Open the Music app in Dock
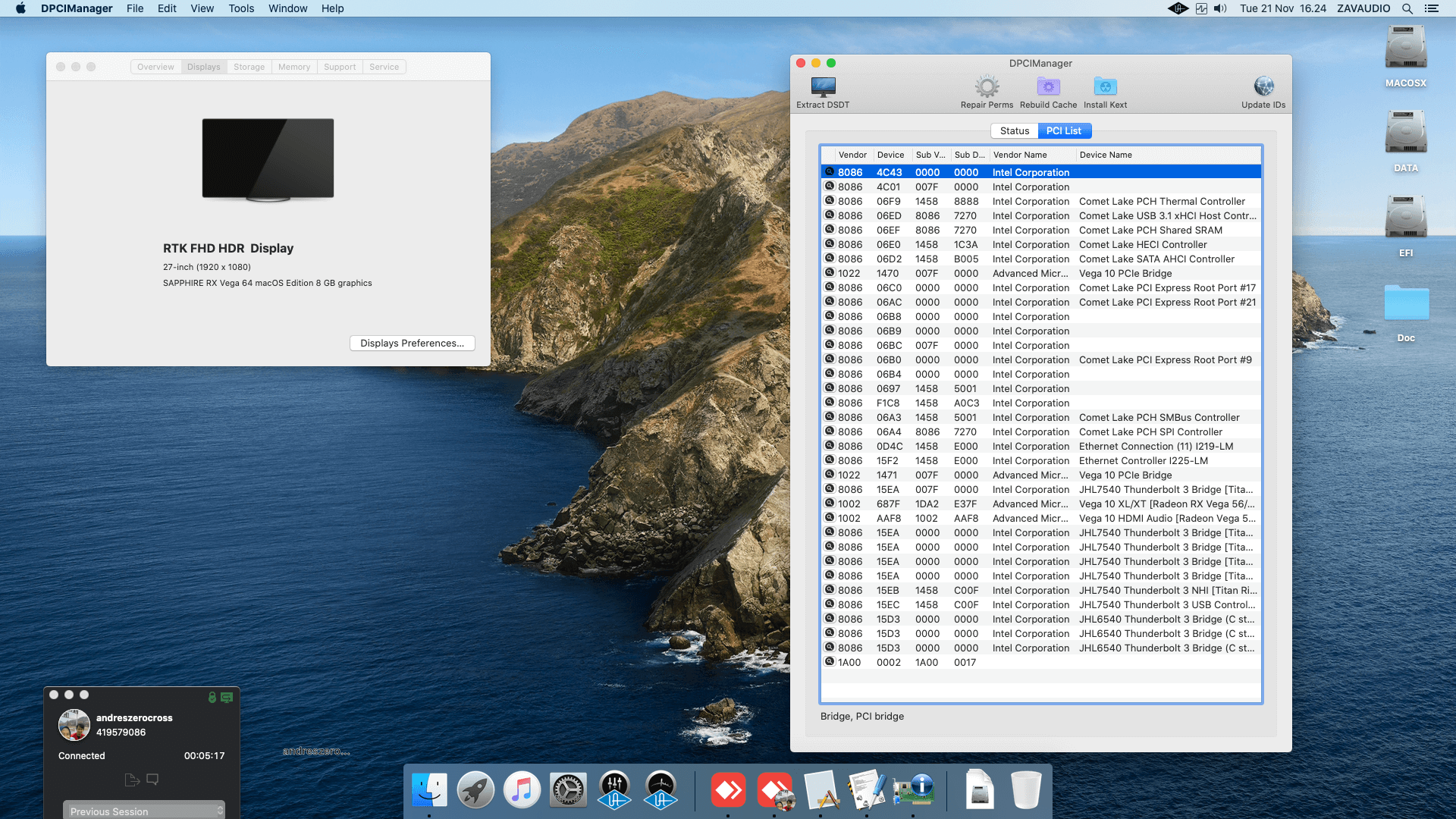Image resolution: width=1456 pixels, height=819 pixels. point(522,790)
